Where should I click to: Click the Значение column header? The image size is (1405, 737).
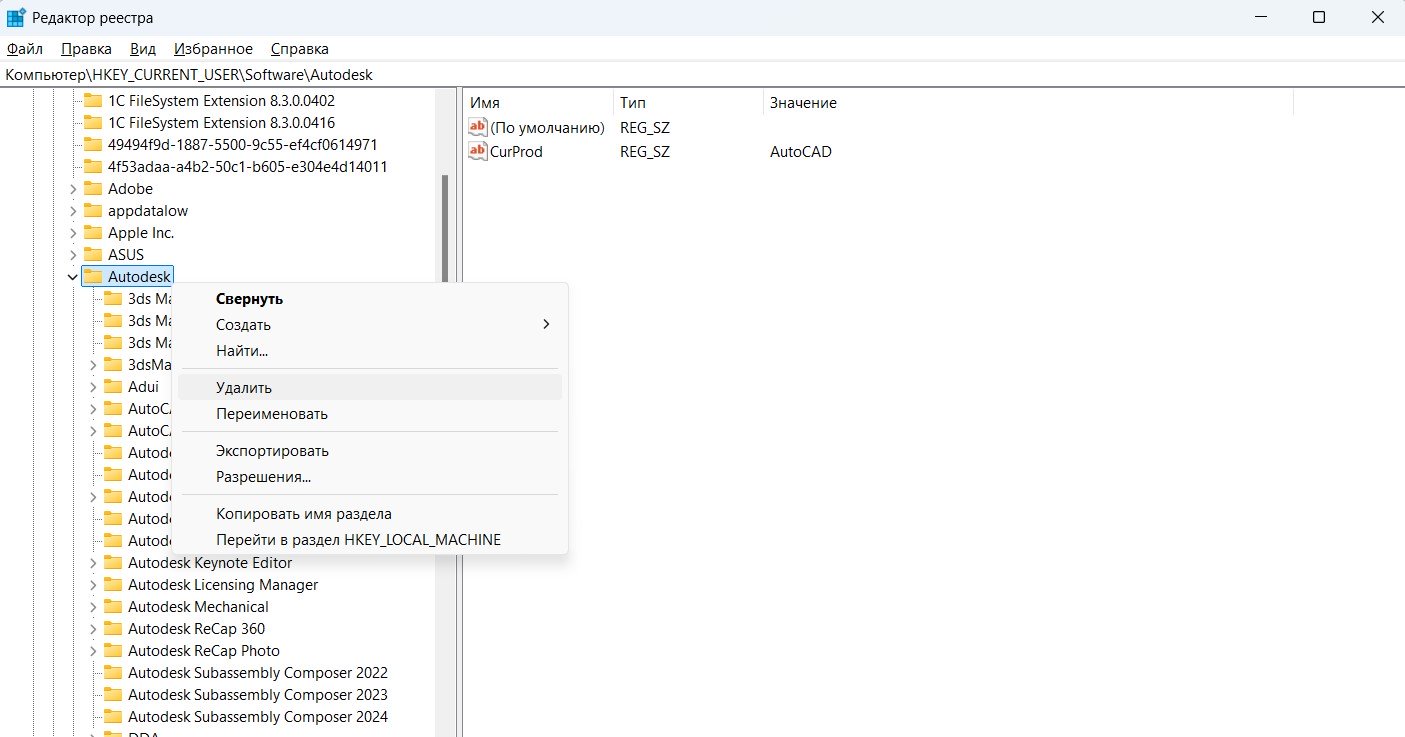[x=1028, y=103]
